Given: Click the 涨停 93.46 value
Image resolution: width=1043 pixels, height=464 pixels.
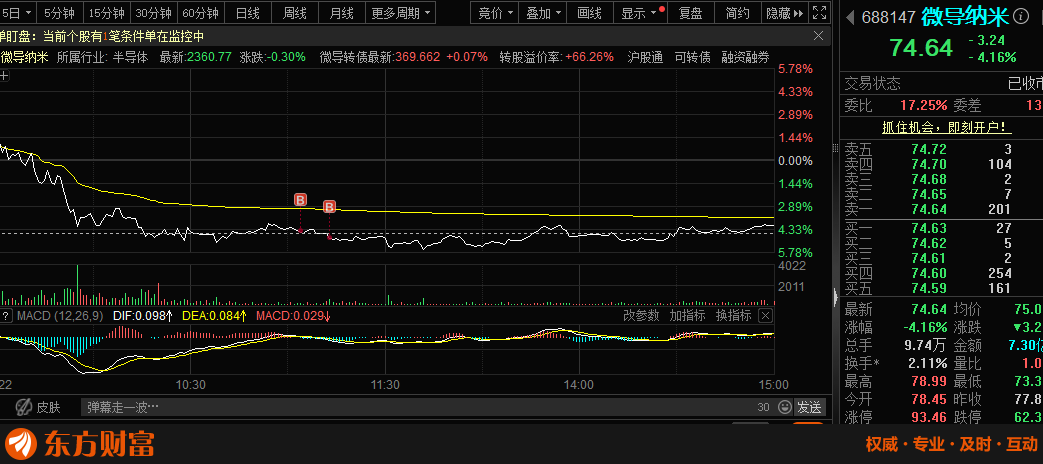Looking at the screenshot, I should (x=929, y=417).
